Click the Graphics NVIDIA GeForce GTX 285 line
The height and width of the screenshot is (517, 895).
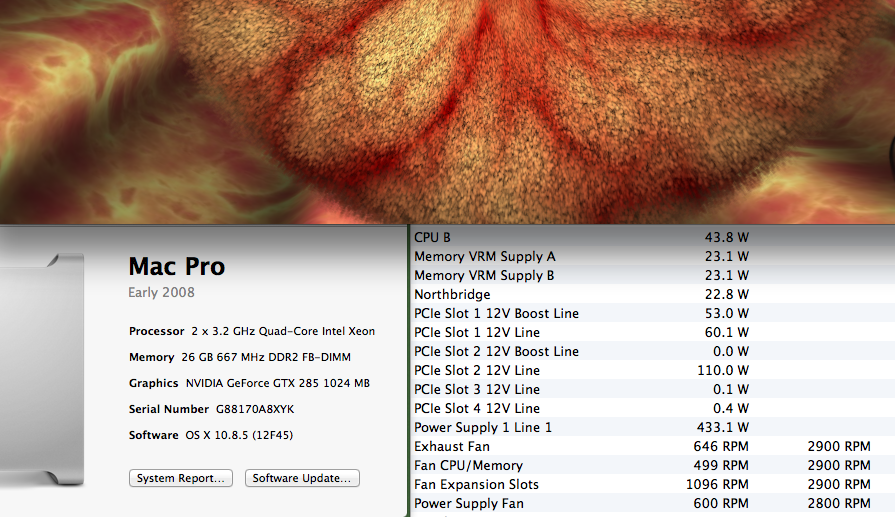tap(249, 383)
